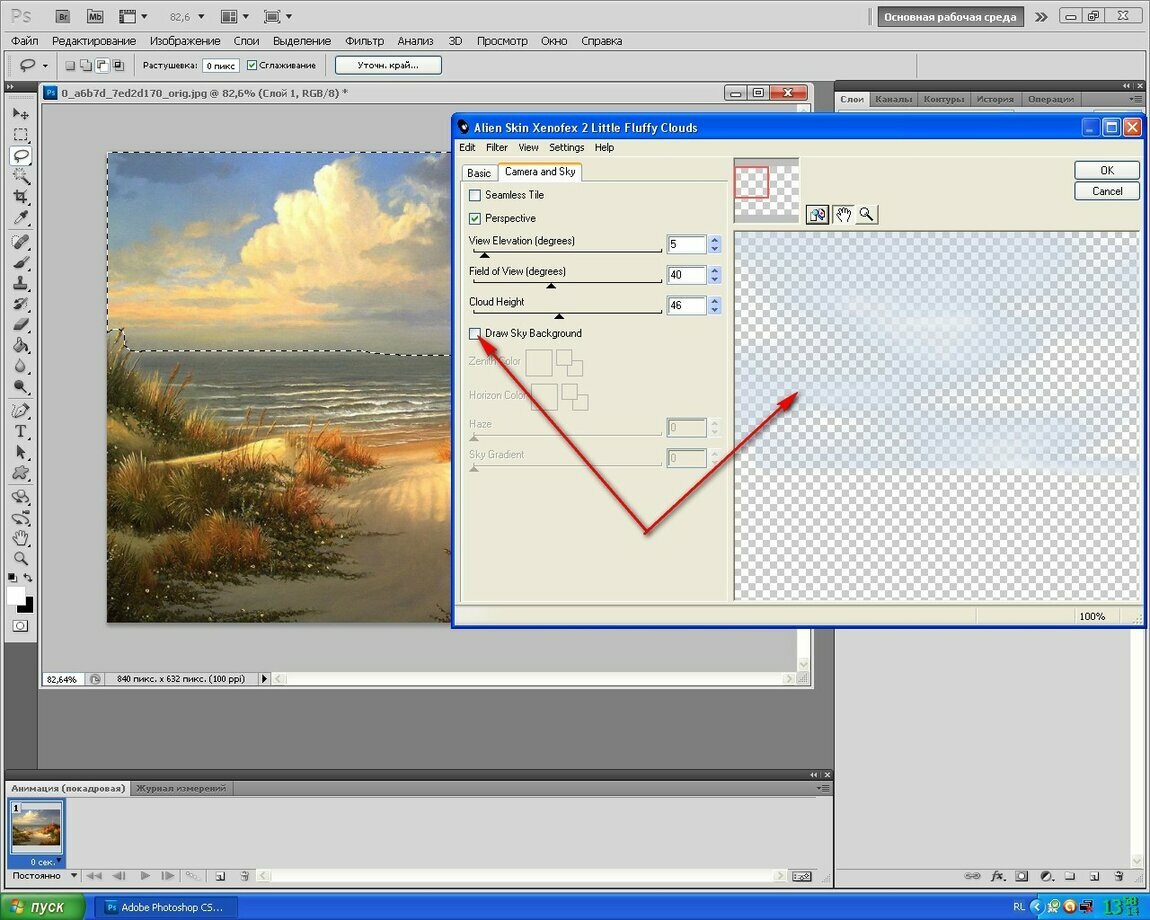The width and height of the screenshot is (1150, 920).
Task: Select the Eraser tool
Action: click(21, 324)
